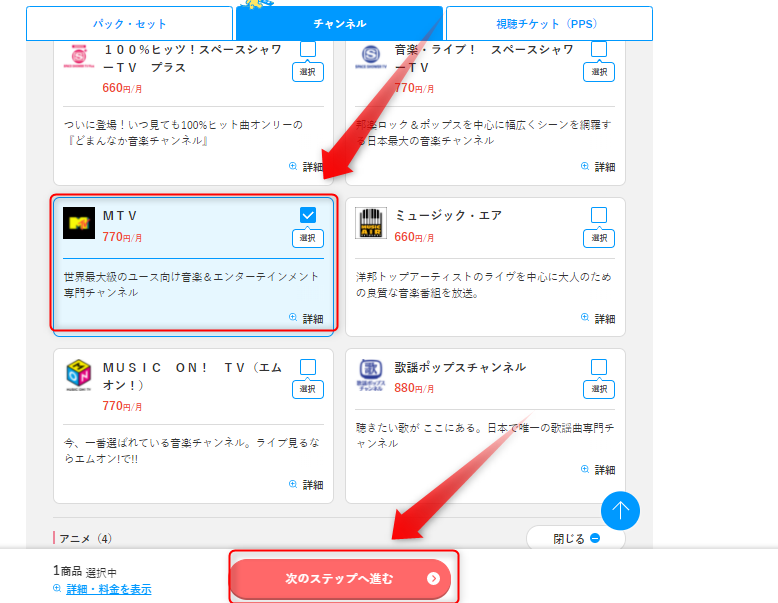Open 詳細 for 100%ヒッツ！スペースシャワーTV プラス

(x=307, y=167)
